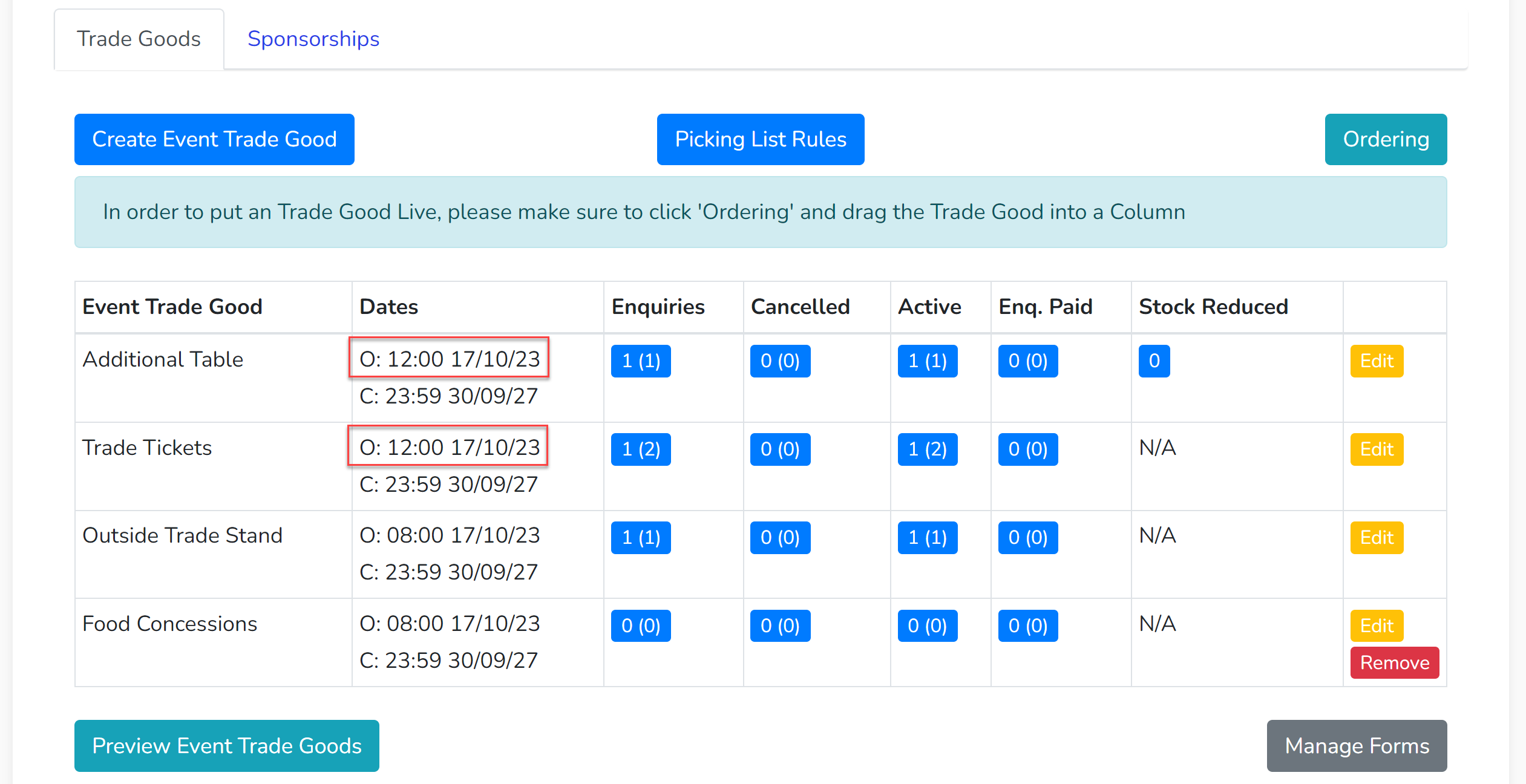
Task: View Additional Table cancelled badge
Action: tap(780, 361)
